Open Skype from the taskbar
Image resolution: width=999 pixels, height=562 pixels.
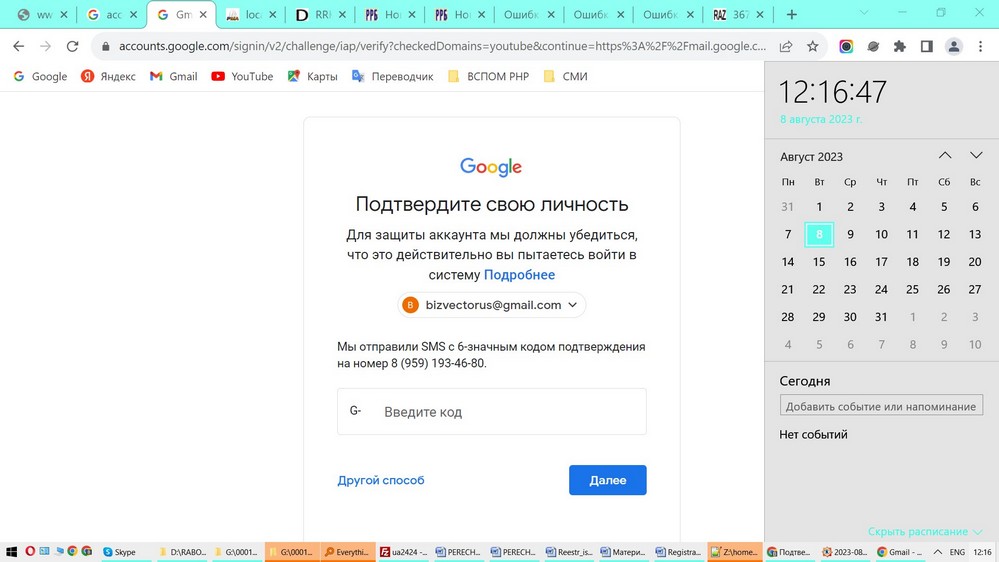[x=125, y=552]
